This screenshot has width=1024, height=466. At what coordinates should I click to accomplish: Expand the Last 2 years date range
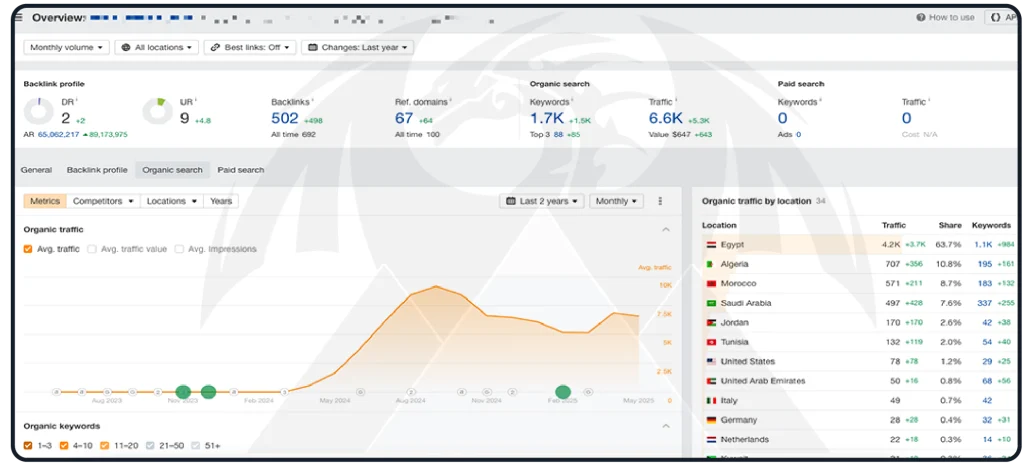542,201
